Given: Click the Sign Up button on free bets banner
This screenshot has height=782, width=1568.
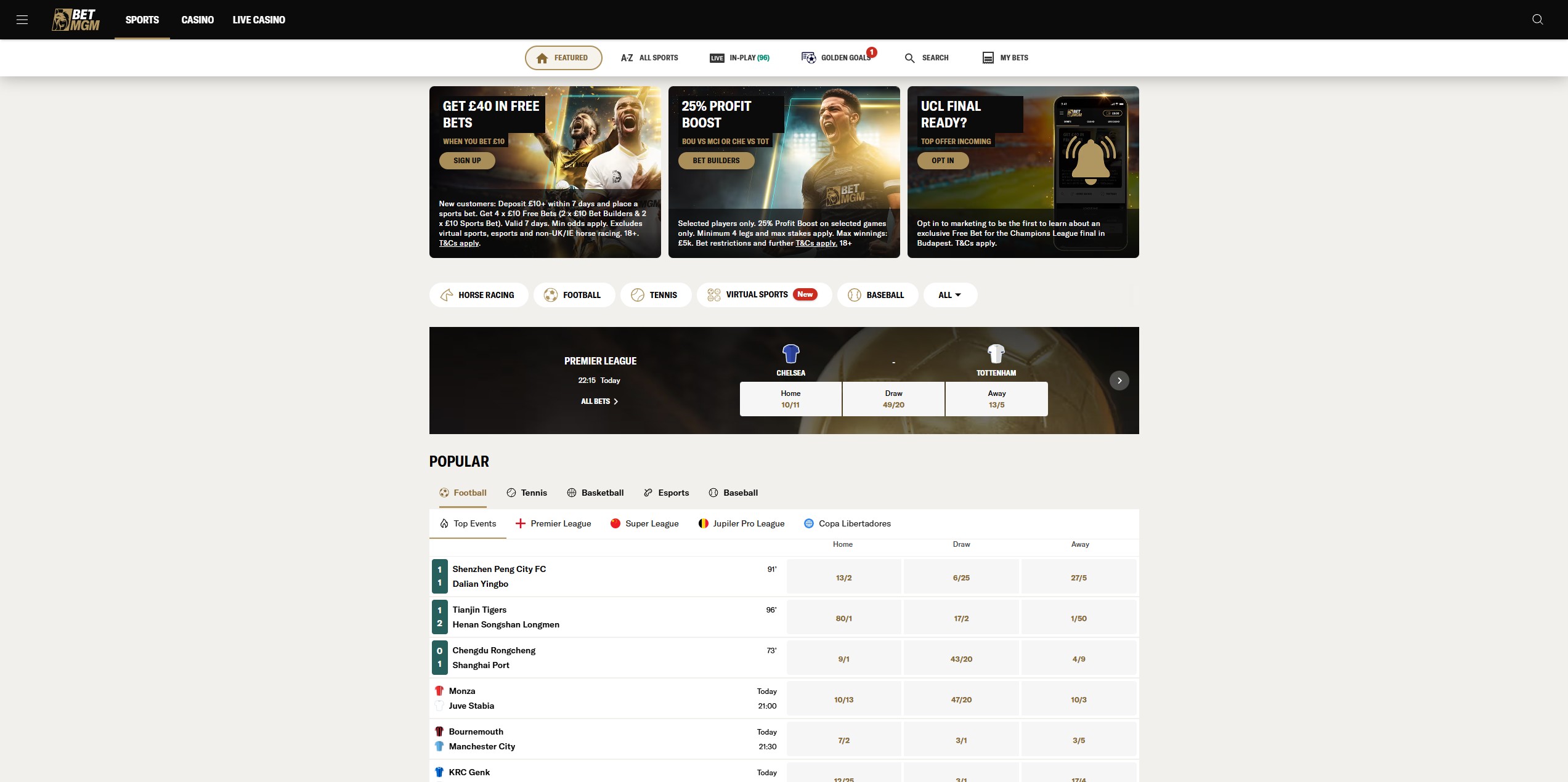Looking at the screenshot, I should [467, 161].
